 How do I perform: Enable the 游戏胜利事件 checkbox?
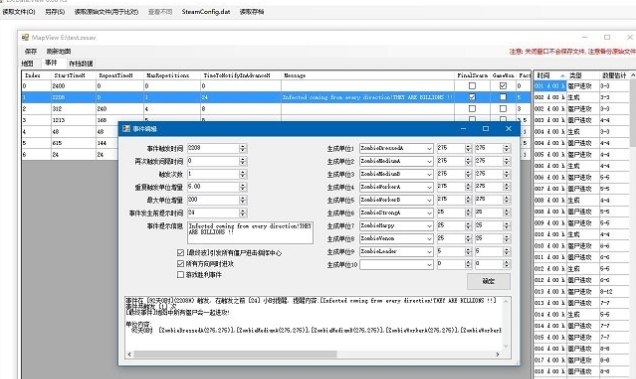coord(180,274)
